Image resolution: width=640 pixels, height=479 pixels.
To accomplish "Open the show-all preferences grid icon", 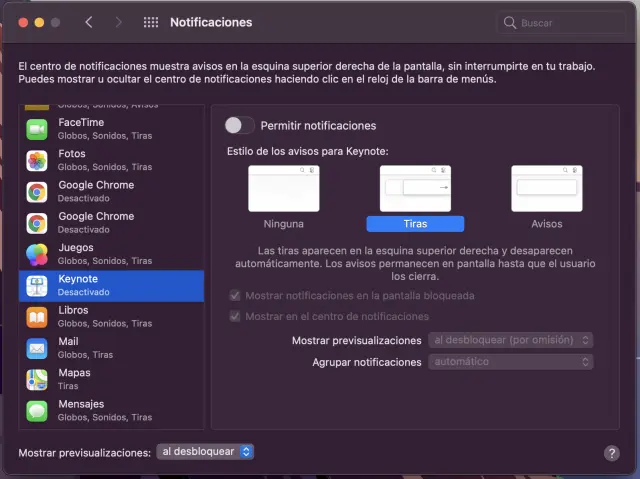I will pos(151,22).
